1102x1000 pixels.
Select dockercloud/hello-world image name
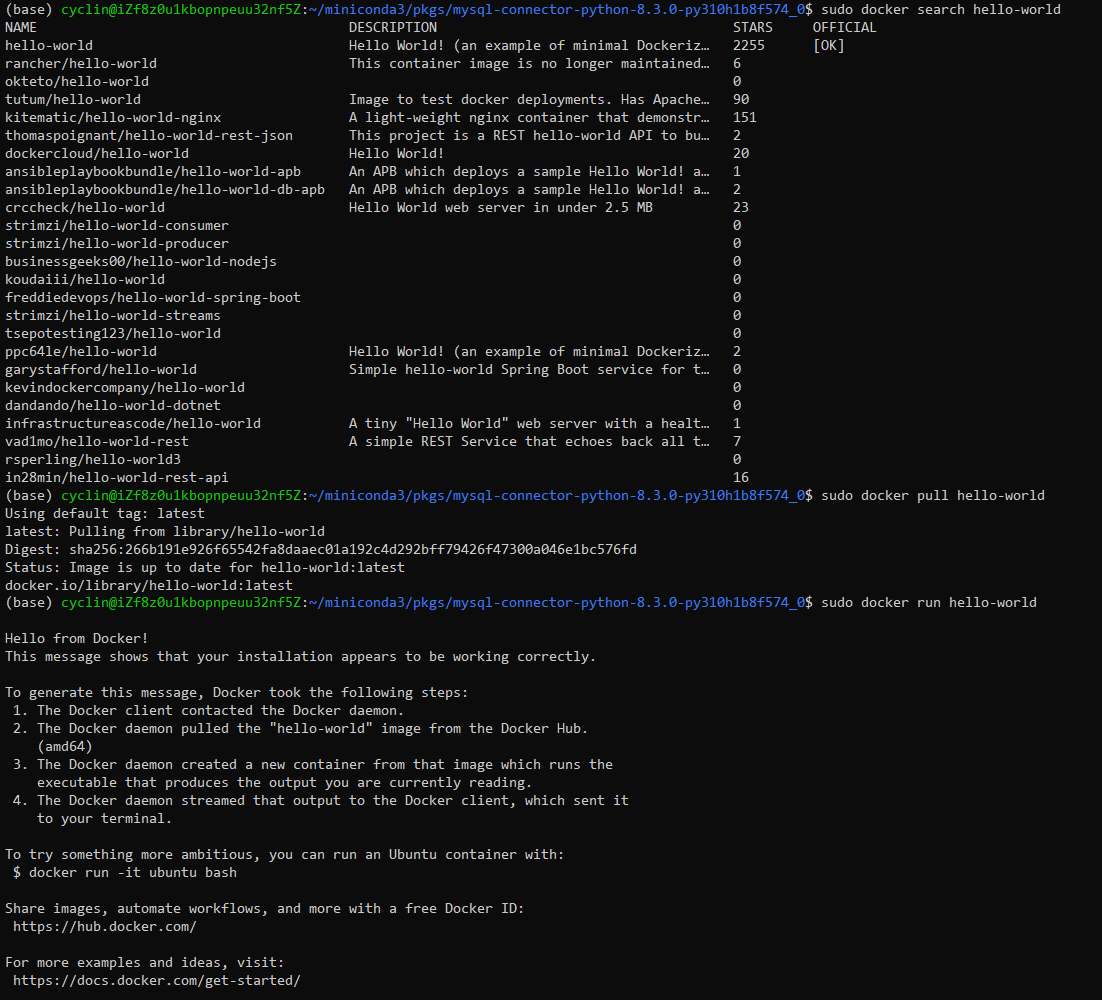pos(97,153)
